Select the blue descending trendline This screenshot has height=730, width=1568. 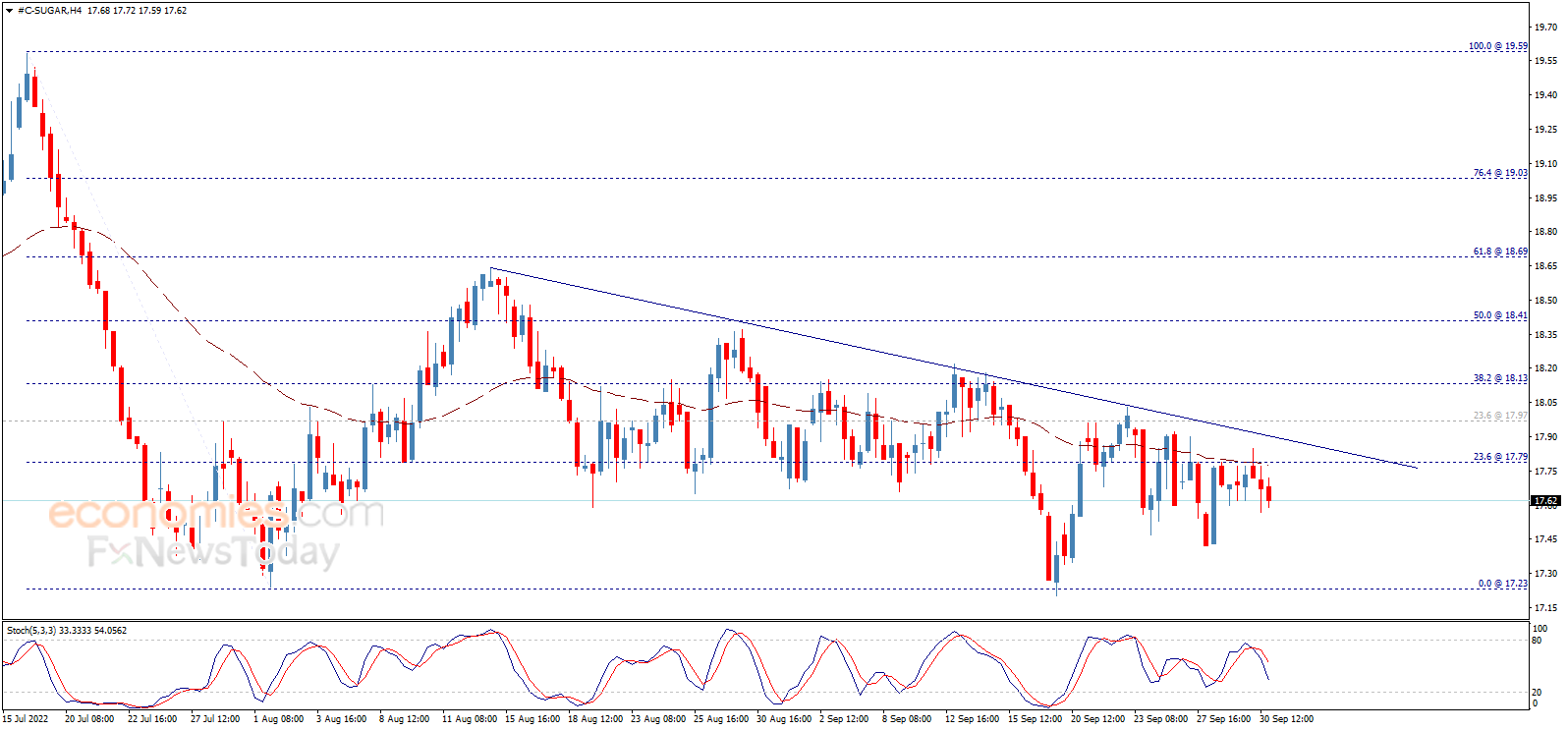pyautogui.click(x=953, y=367)
